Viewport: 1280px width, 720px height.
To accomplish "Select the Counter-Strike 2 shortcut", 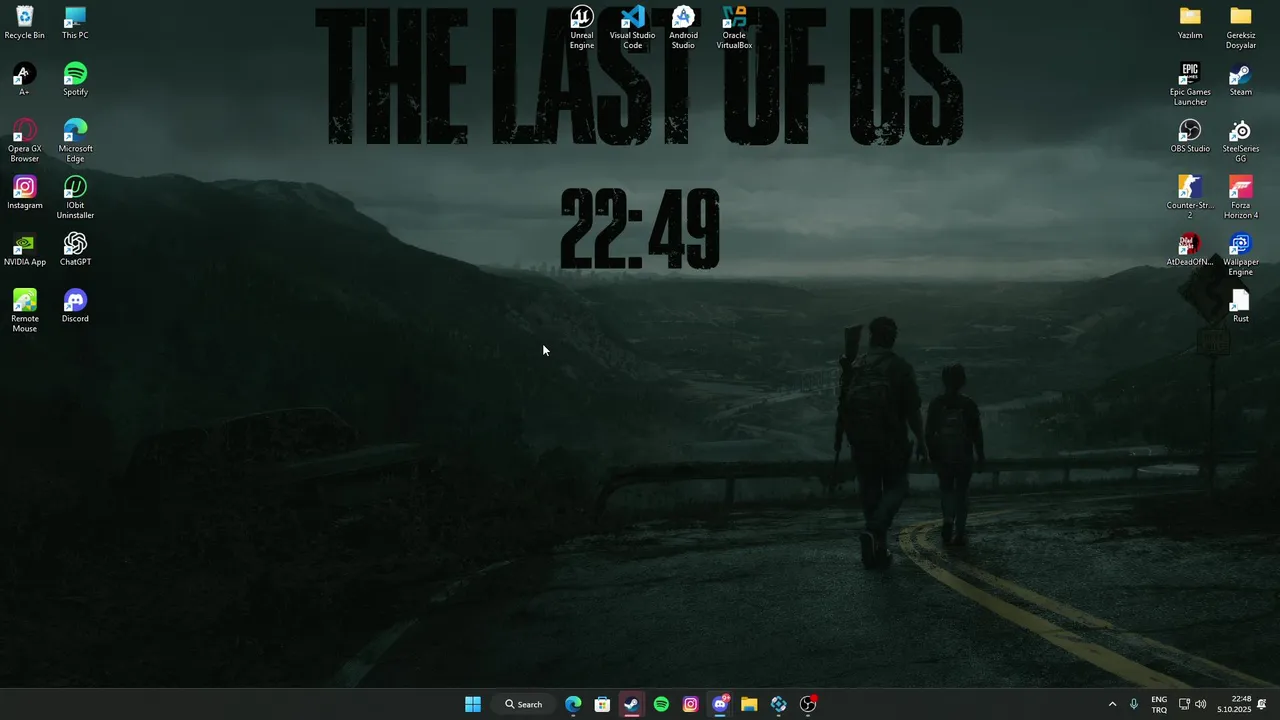I will [x=1190, y=198].
